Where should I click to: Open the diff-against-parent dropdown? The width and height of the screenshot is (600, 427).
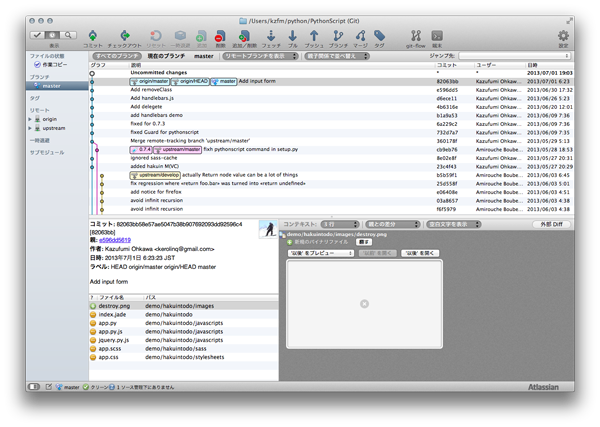(x=393, y=224)
